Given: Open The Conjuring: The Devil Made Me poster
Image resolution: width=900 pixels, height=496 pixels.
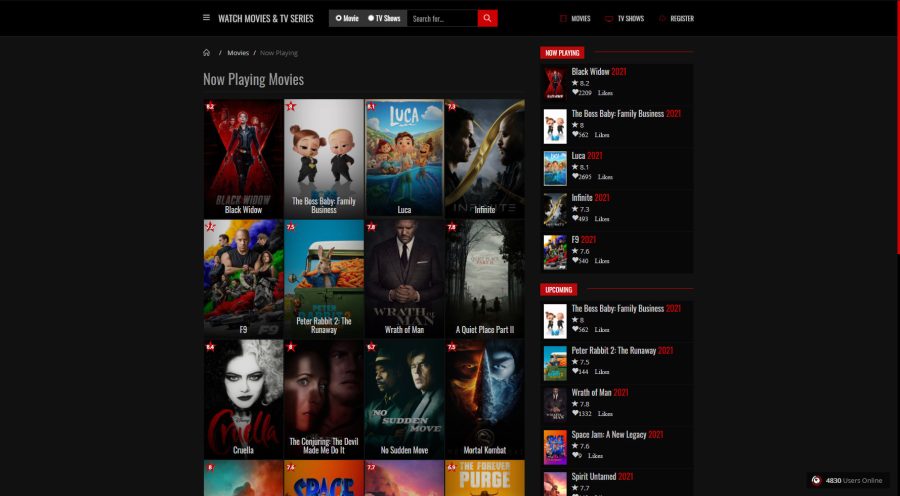Looking at the screenshot, I should [324, 399].
